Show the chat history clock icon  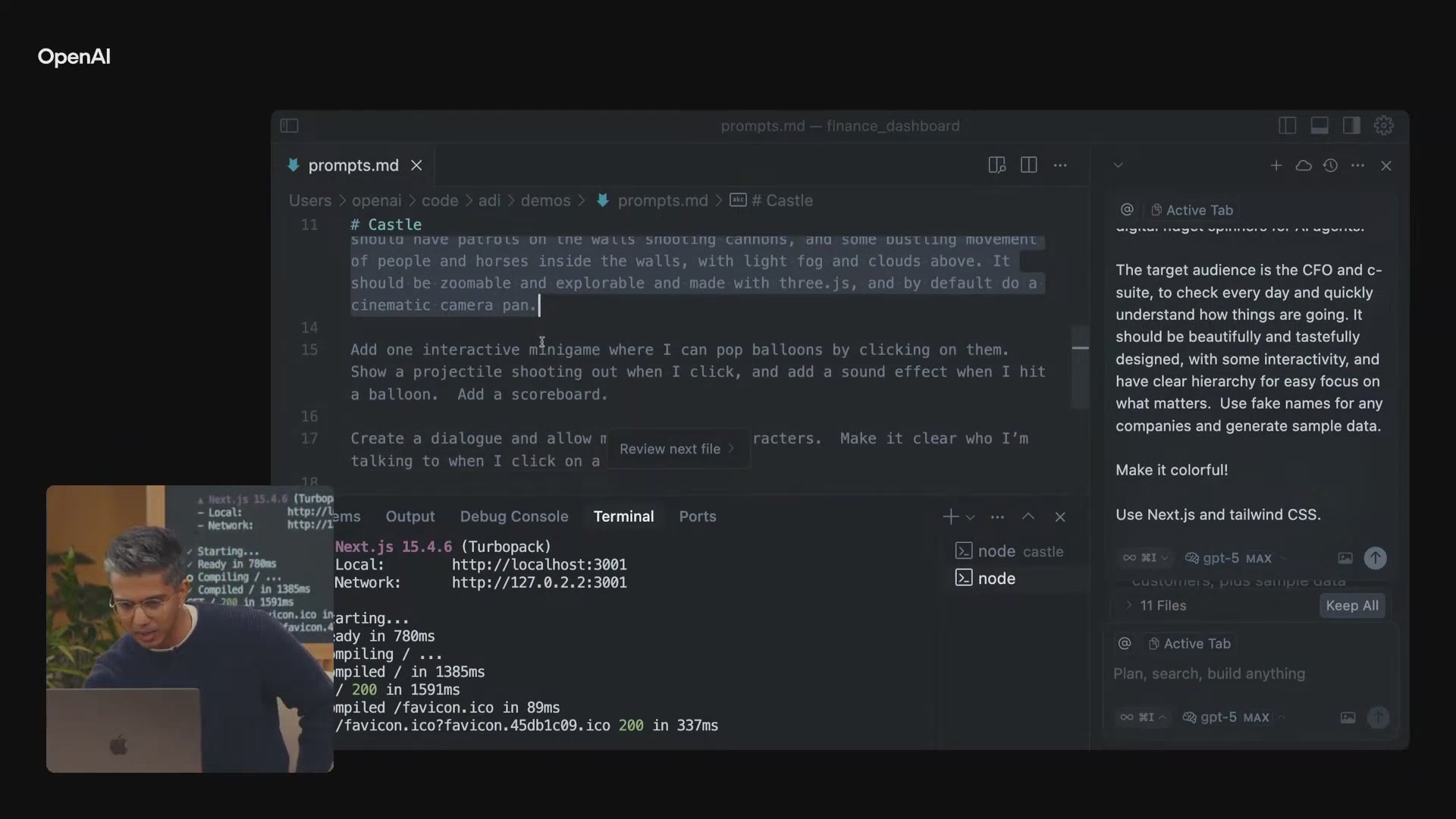click(1330, 165)
